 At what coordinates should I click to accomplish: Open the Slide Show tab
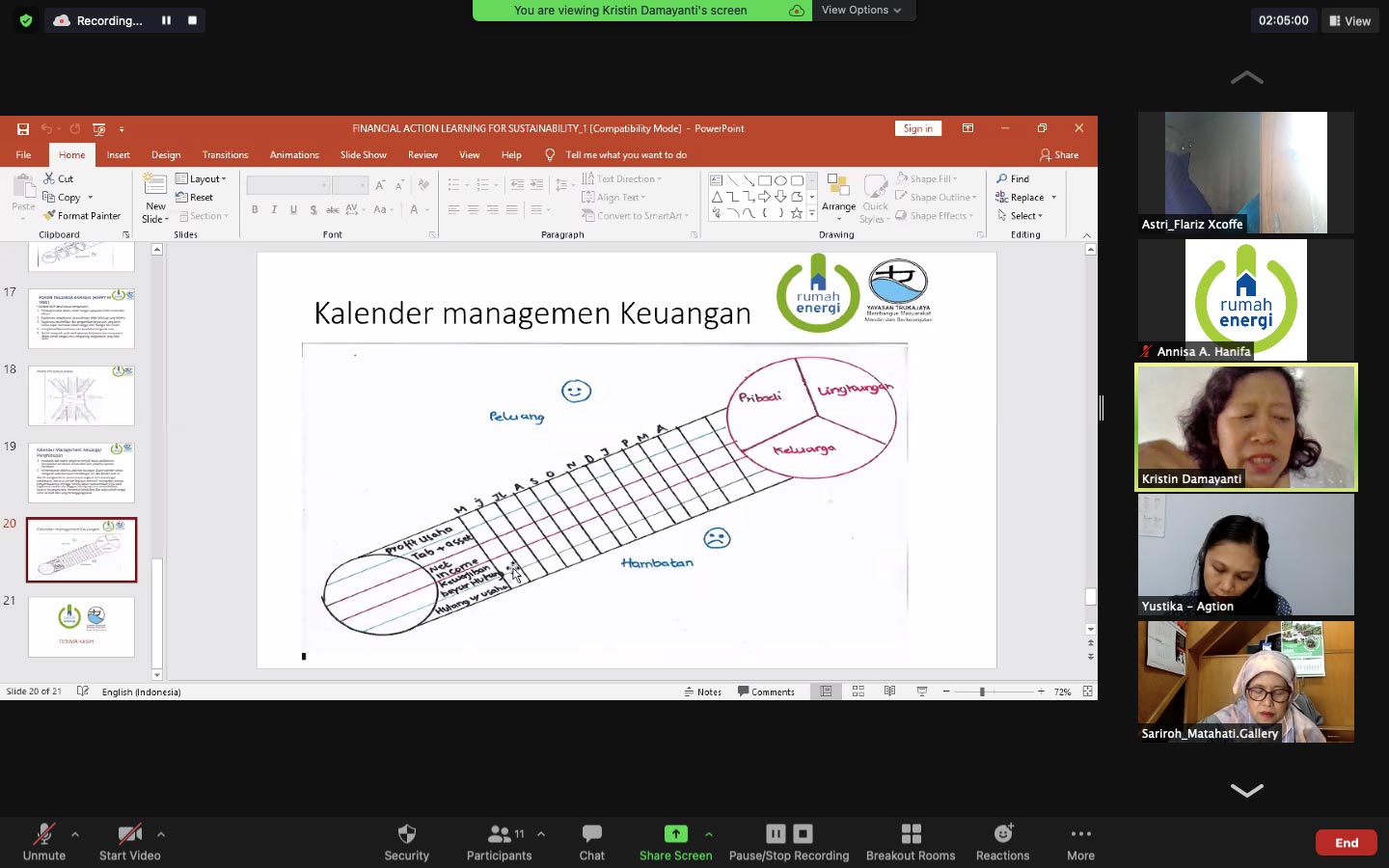pos(363,154)
